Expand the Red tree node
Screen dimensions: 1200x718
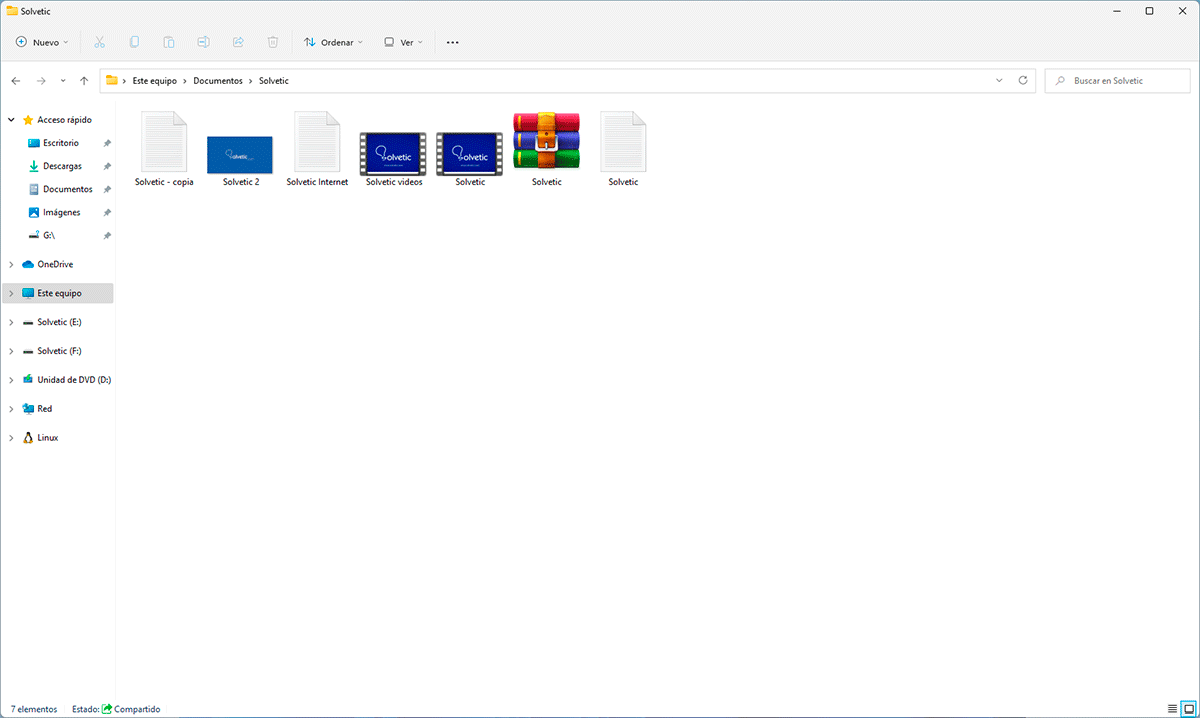coord(11,409)
